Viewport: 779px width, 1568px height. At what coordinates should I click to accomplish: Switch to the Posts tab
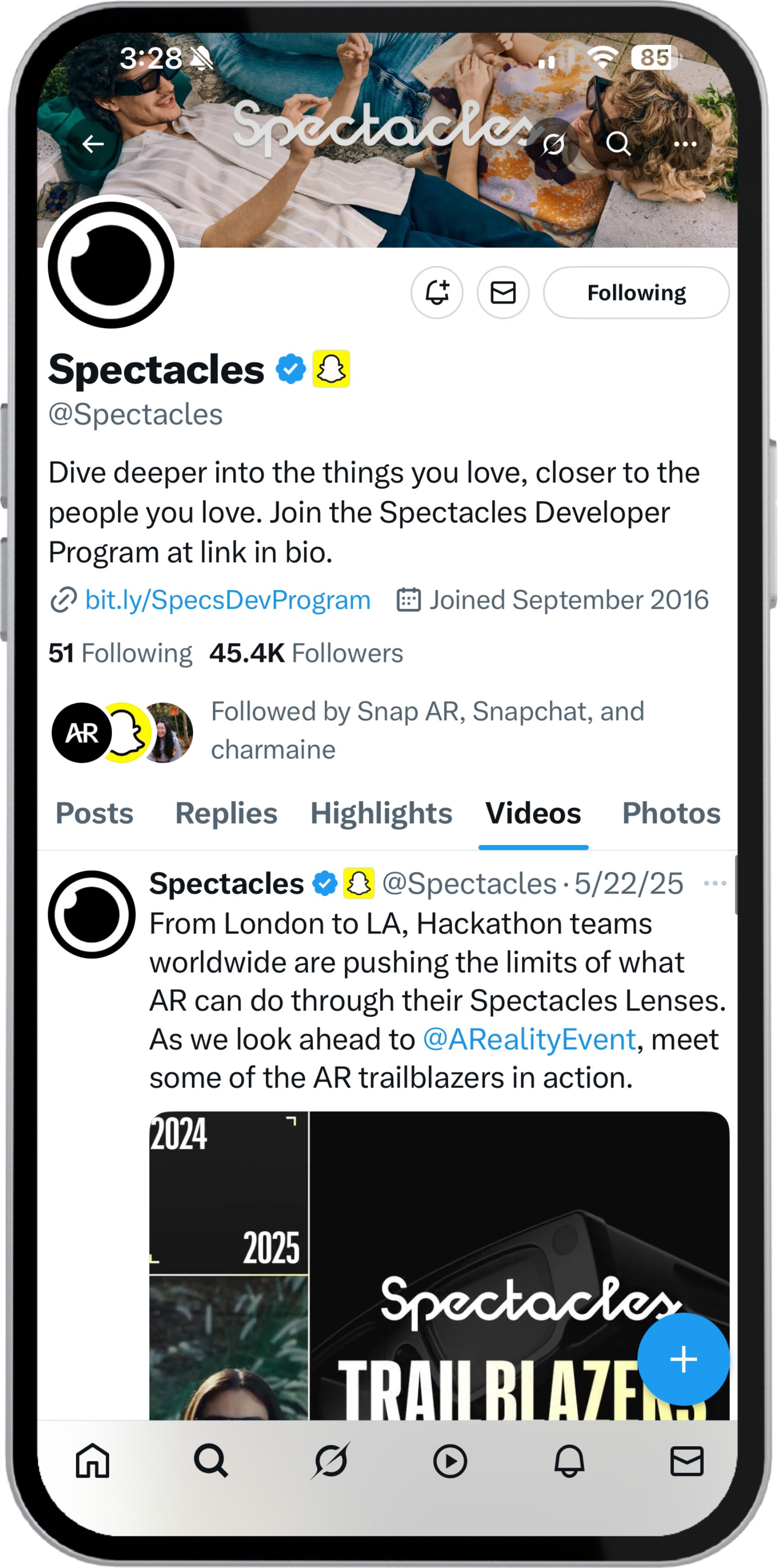(94, 813)
